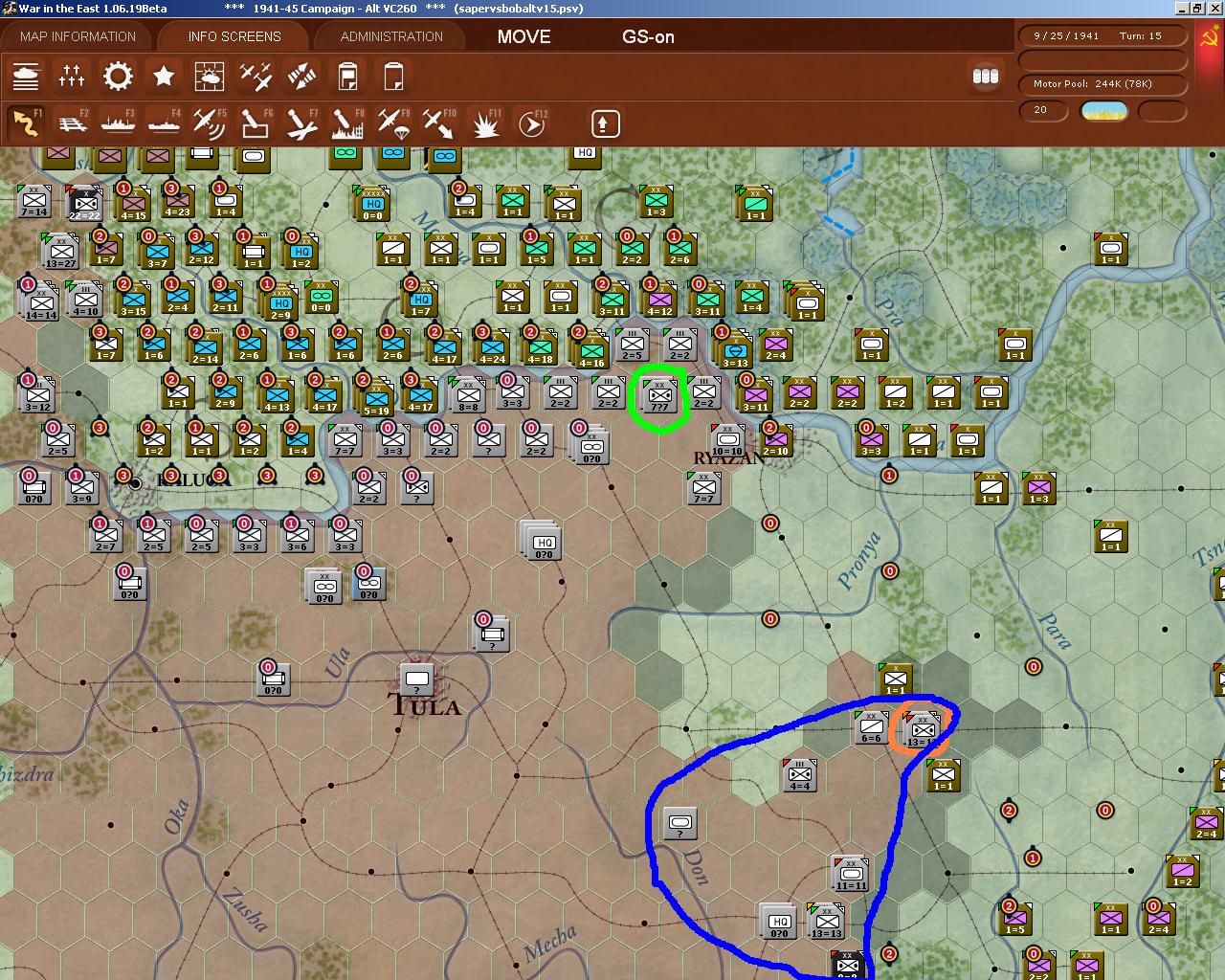Screen dimensions: 1225x980
Task: Select the 6=6 unit beside the orange circle
Action: [872, 726]
